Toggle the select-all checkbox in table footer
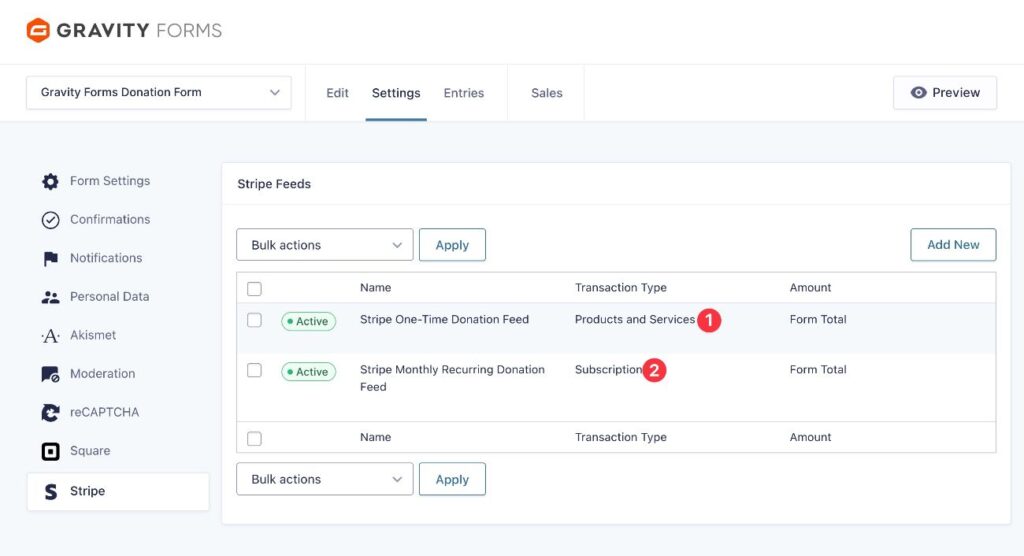Screen dimensions: 1024x556 click(254, 438)
